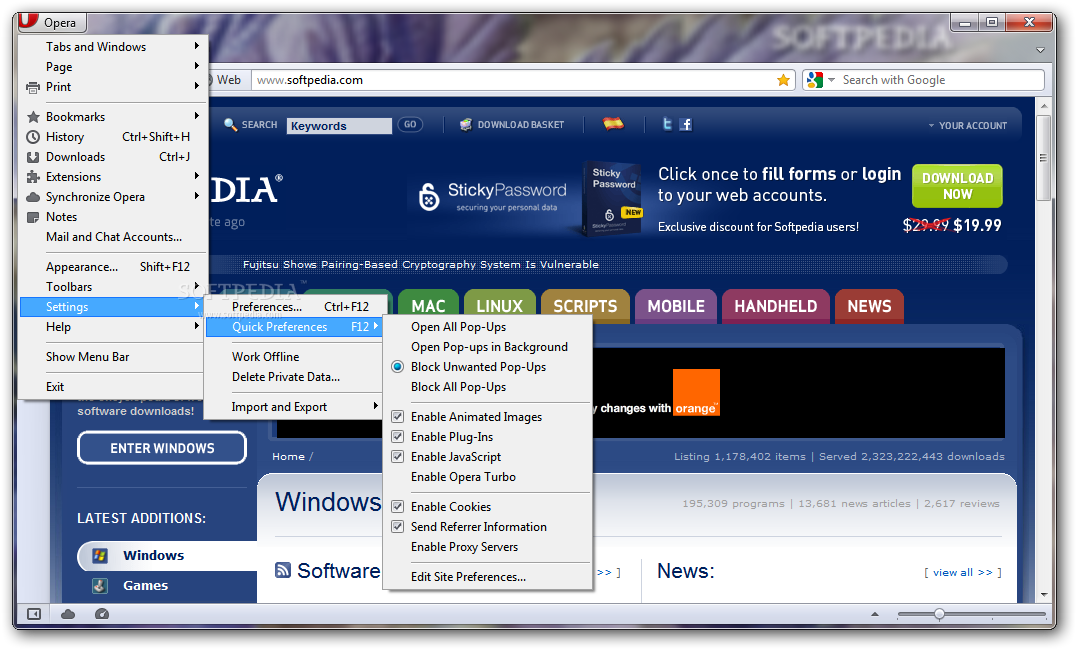Click the Web globe icon beside address
1077x650 pixels.
[x=210, y=80]
